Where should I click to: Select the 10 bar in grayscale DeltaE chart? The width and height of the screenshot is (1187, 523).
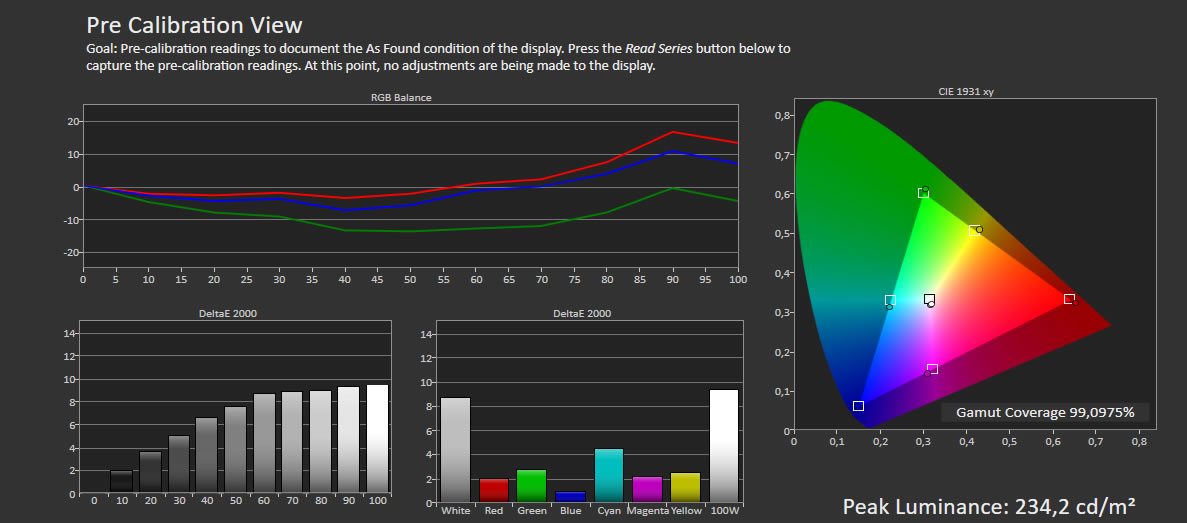coord(121,481)
